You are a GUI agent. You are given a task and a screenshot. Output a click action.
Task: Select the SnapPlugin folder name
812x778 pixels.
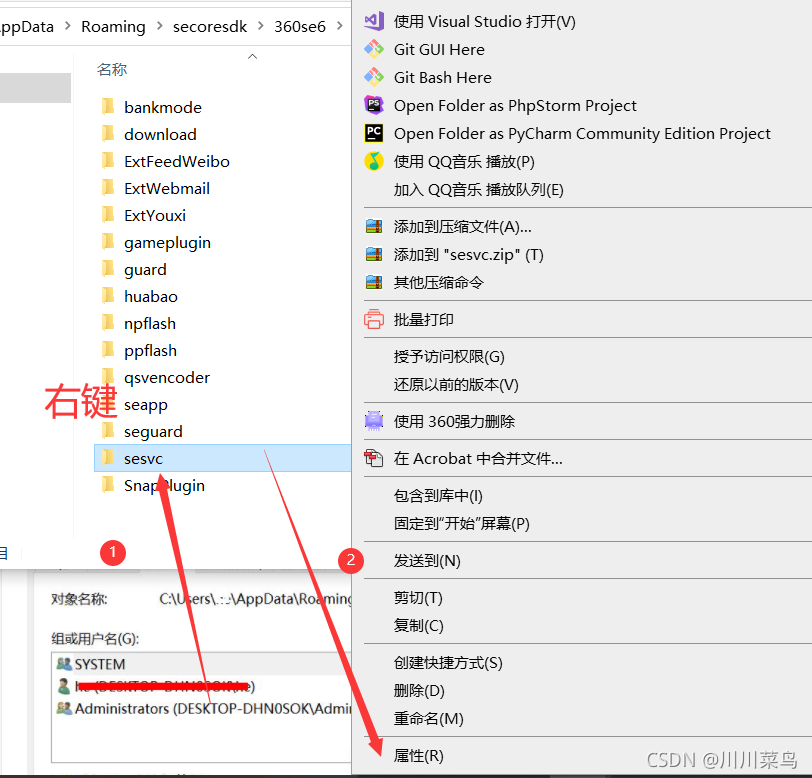pos(164,485)
